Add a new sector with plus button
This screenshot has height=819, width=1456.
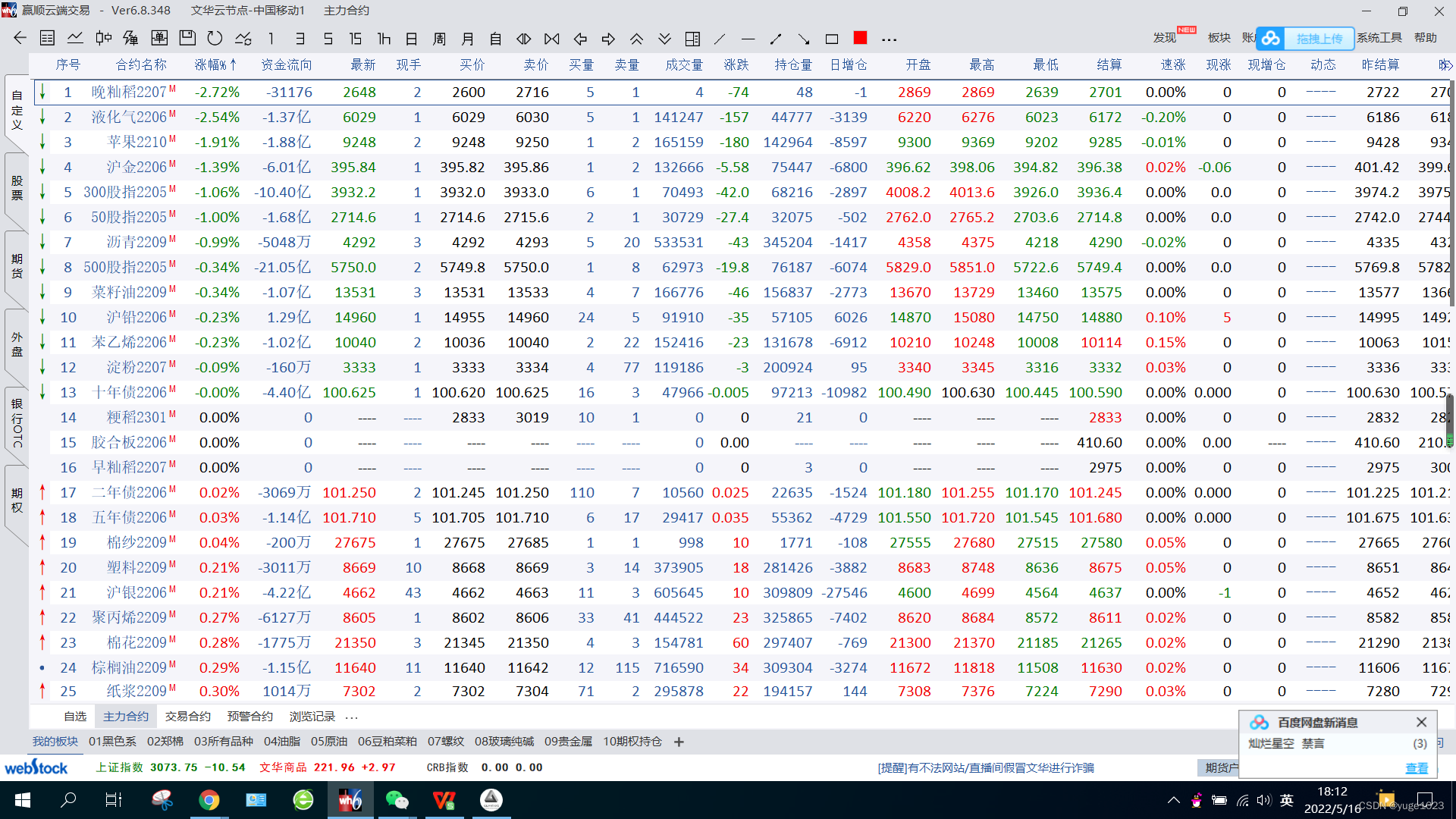click(679, 742)
